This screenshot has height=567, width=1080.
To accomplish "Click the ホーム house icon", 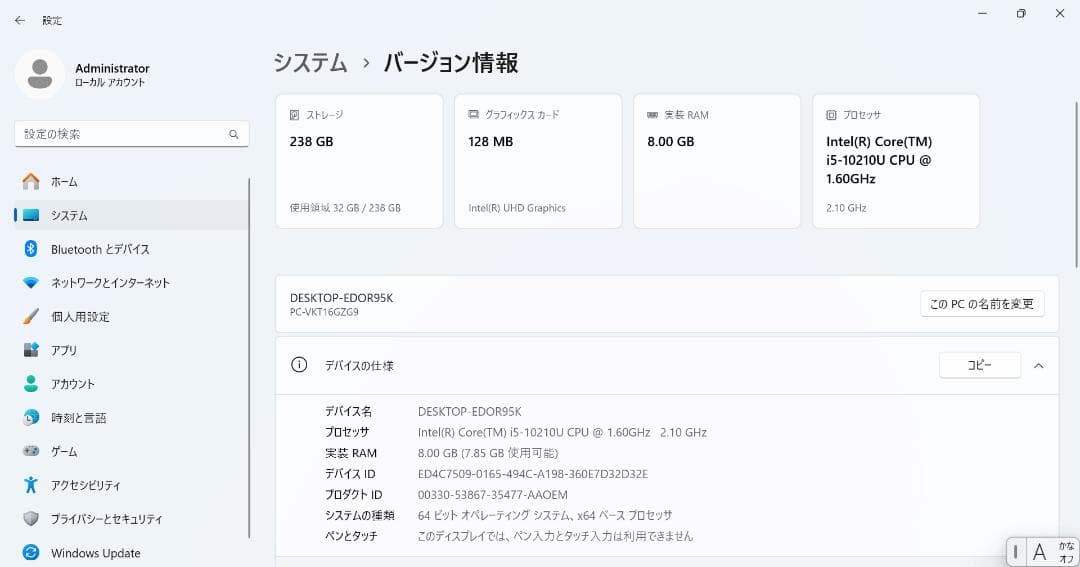I will click(x=31, y=181).
